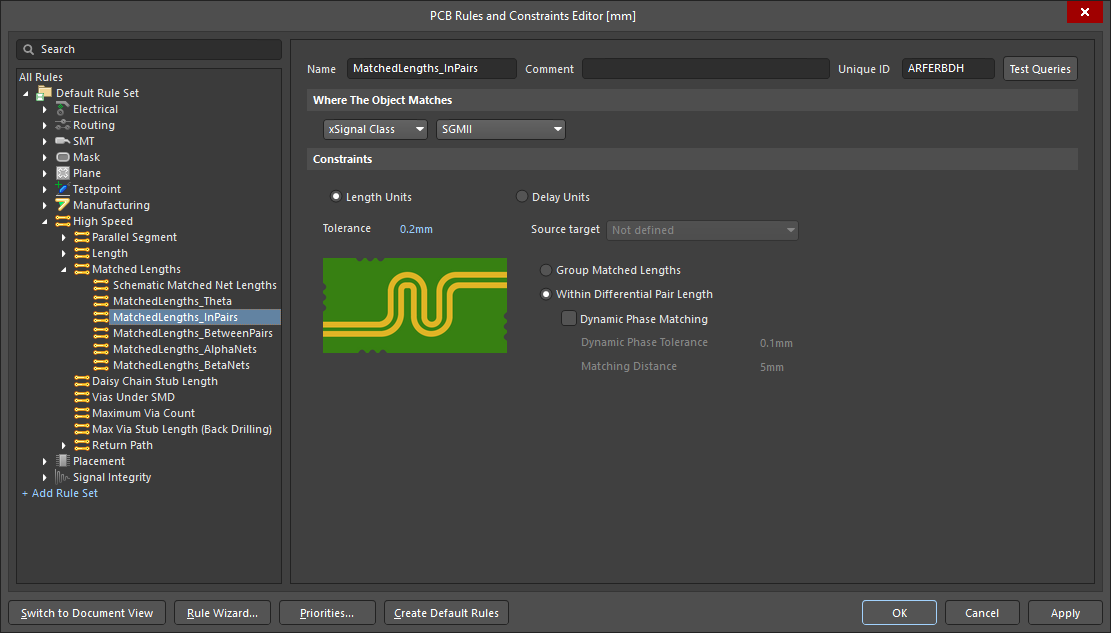Click the Plane category icon
The height and width of the screenshot is (633, 1111).
62,173
